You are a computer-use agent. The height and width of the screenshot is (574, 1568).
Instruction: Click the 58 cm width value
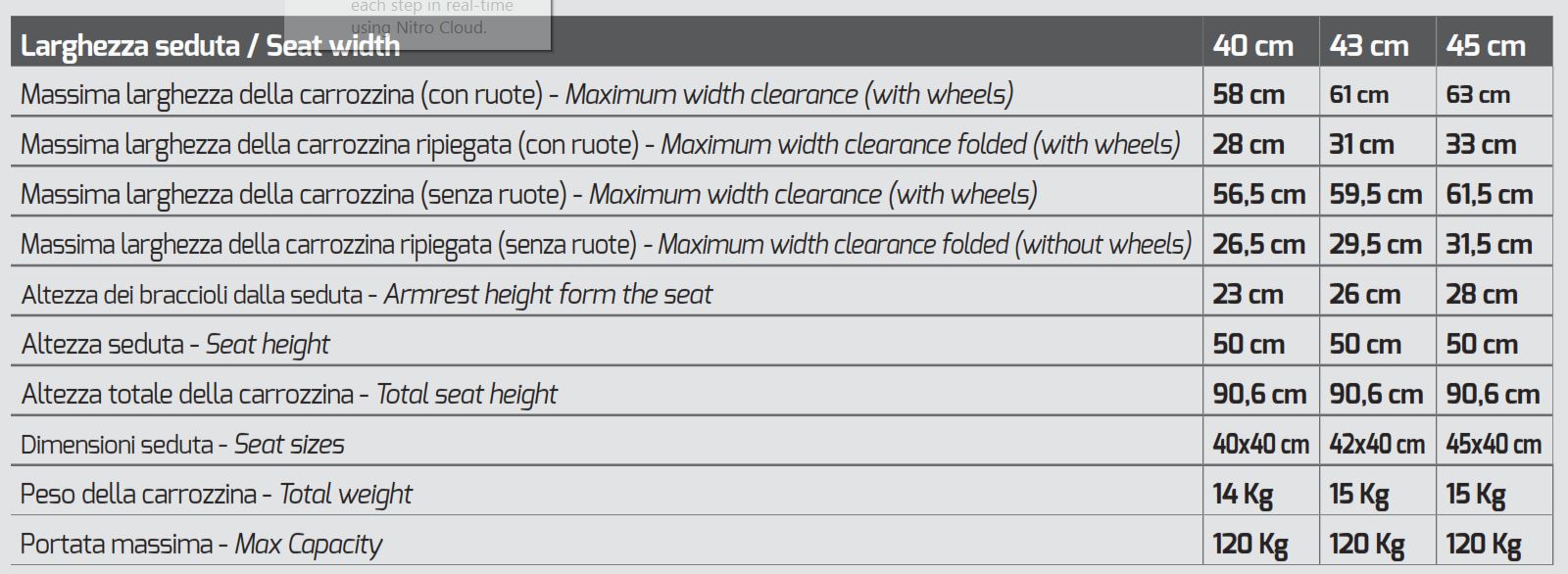pos(1248,95)
